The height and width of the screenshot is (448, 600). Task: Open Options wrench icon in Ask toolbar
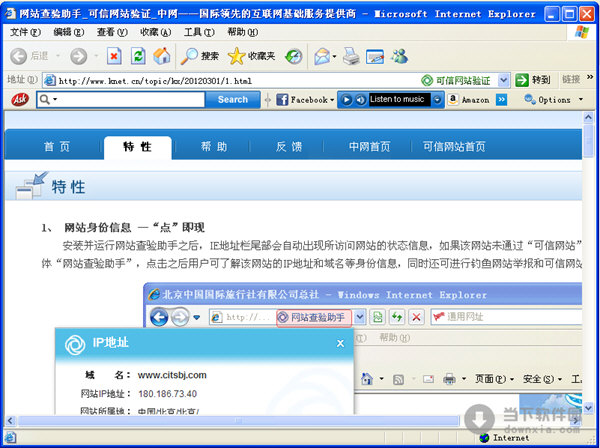pos(530,99)
